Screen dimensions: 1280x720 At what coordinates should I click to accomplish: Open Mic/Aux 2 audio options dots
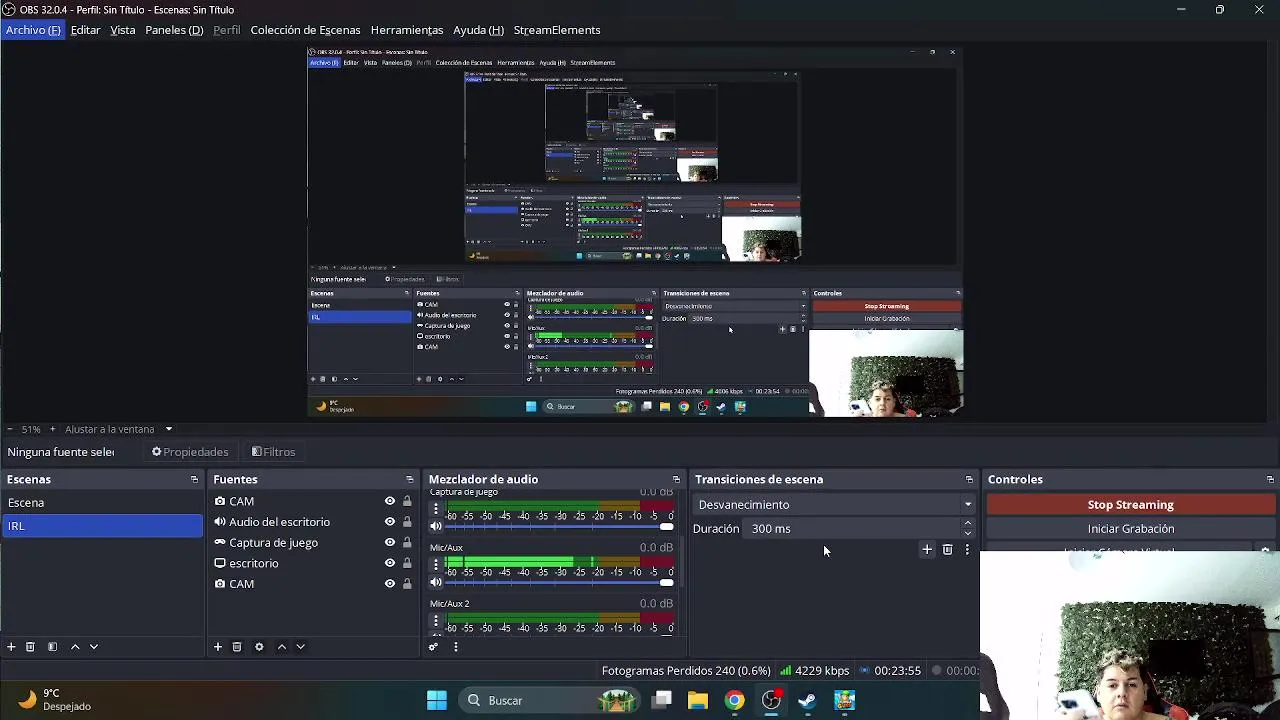click(x=436, y=621)
